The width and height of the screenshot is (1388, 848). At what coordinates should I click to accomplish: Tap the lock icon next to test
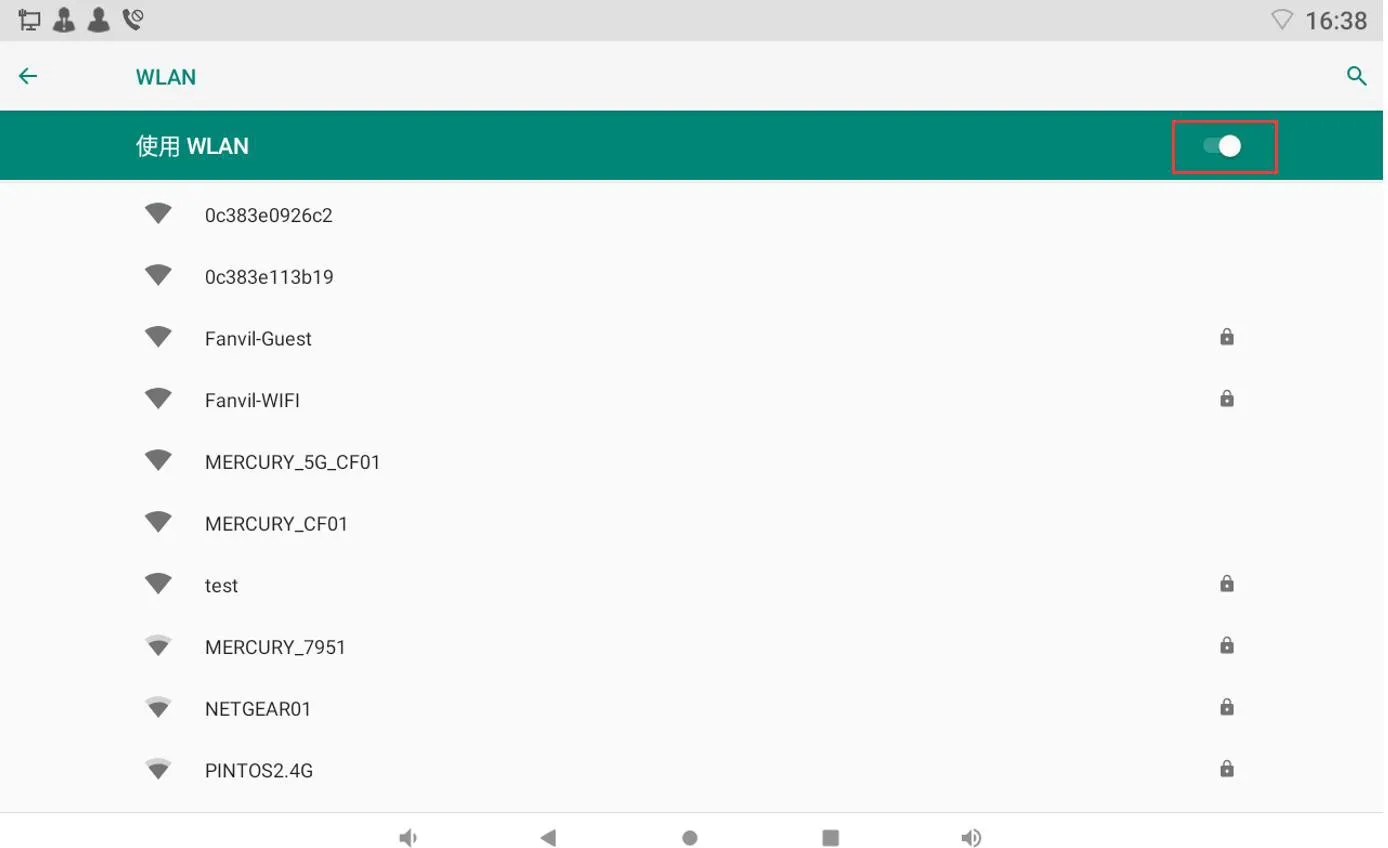(x=1226, y=584)
